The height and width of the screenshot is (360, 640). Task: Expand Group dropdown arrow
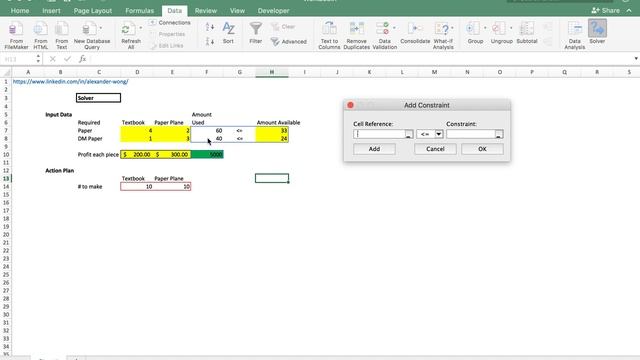click(485, 28)
